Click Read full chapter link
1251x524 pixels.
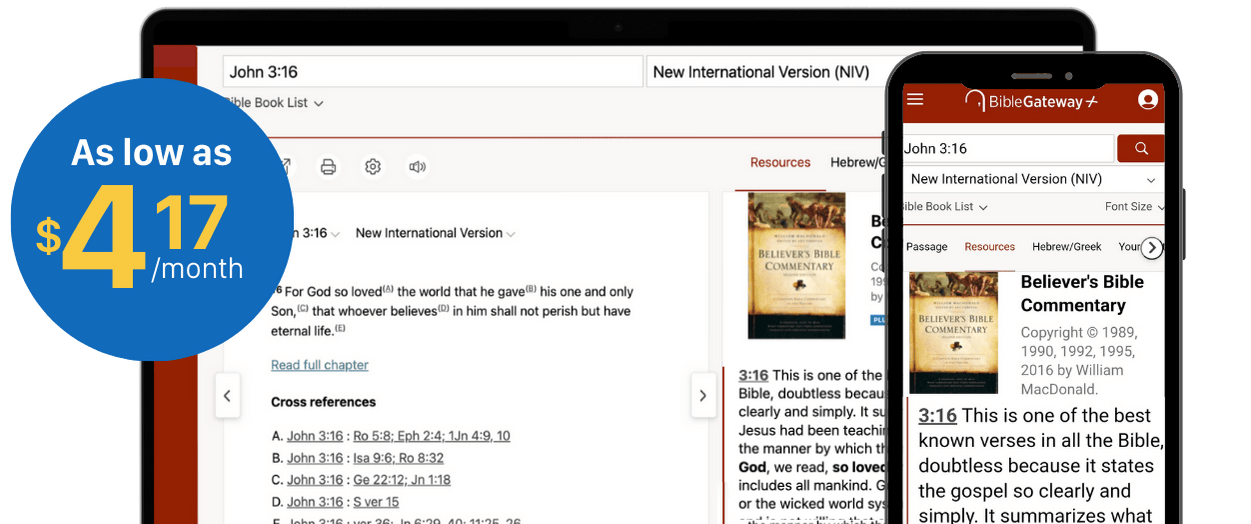tap(320, 365)
